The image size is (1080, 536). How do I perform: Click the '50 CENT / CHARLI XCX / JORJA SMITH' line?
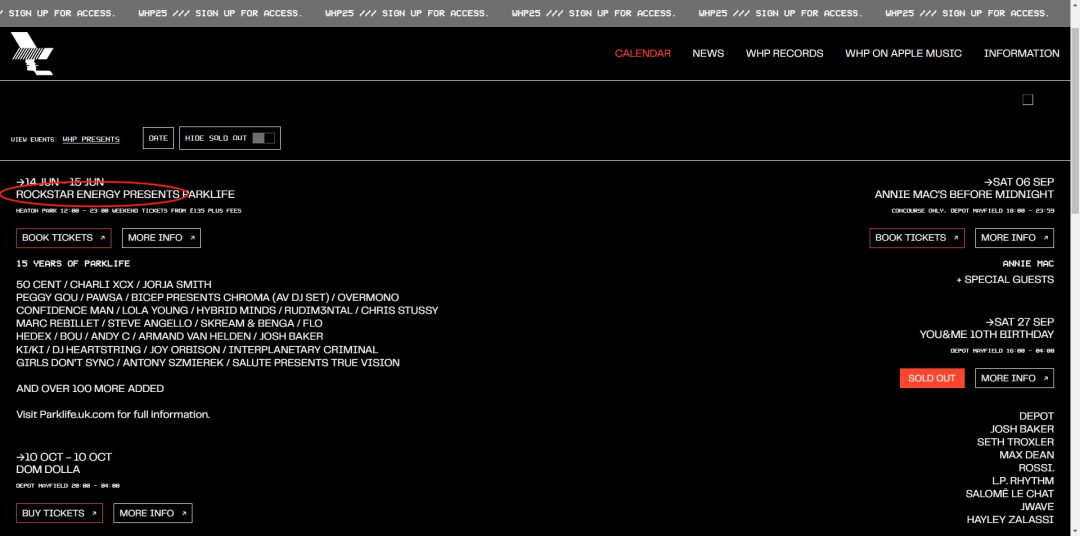(114, 285)
